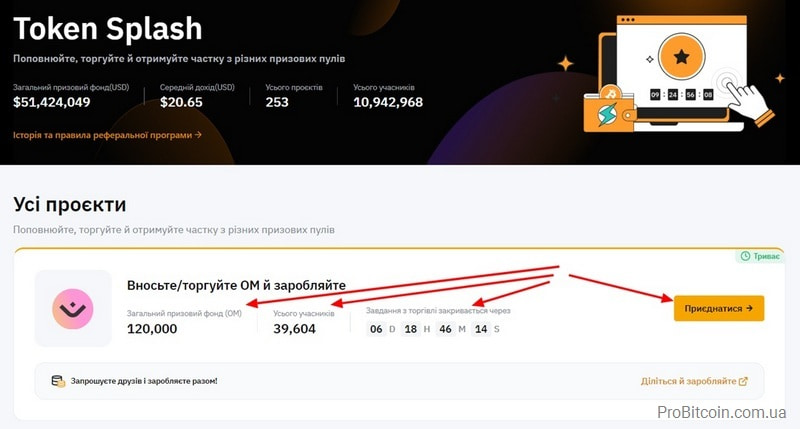Click the clock icon in the Триває badge
This screenshot has height=429, width=800.
click(x=745, y=256)
